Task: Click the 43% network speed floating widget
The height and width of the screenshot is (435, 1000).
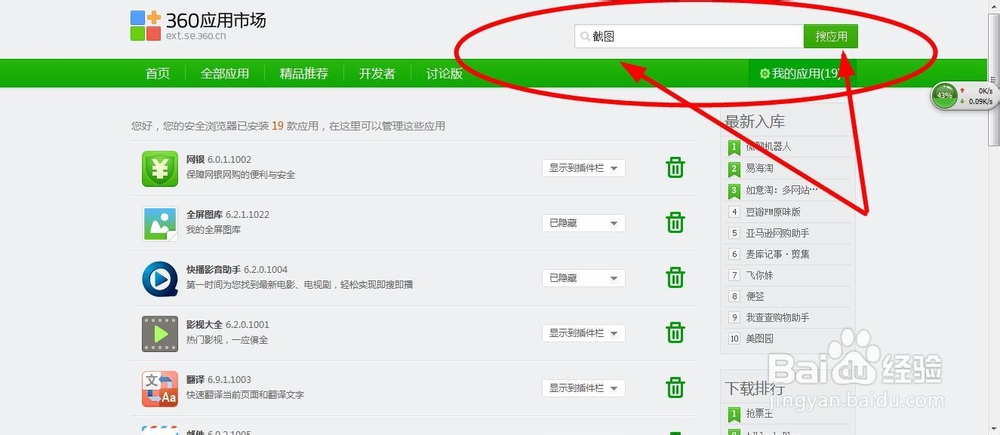Action: click(964, 96)
